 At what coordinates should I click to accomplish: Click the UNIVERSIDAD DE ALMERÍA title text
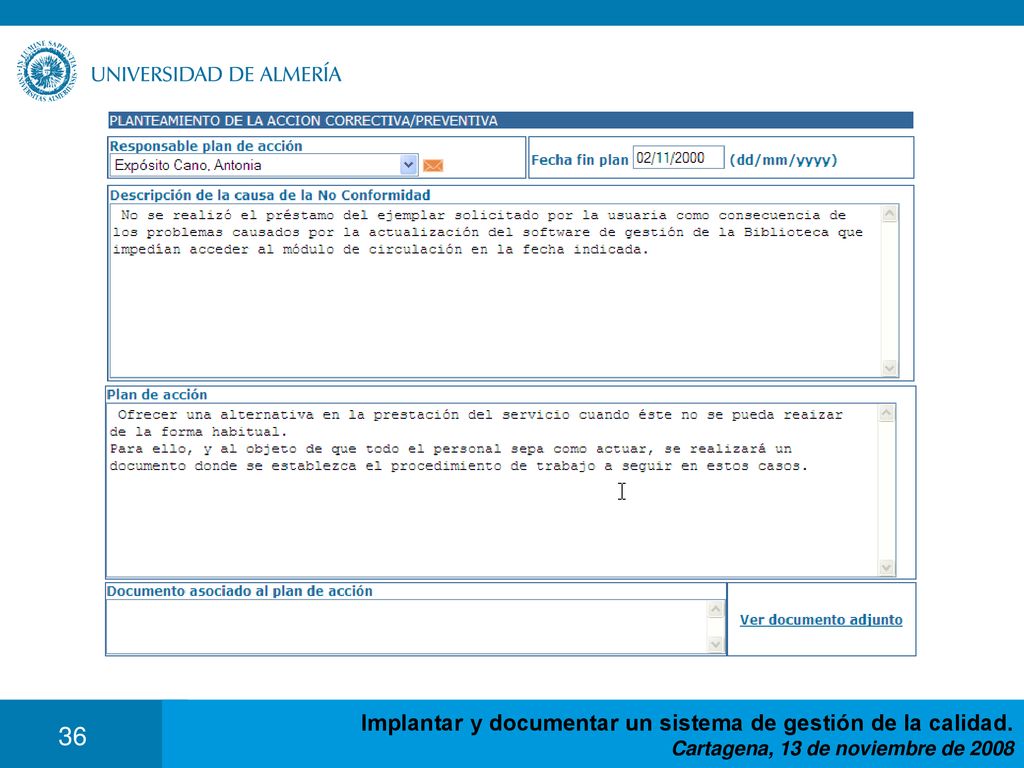[216, 74]
